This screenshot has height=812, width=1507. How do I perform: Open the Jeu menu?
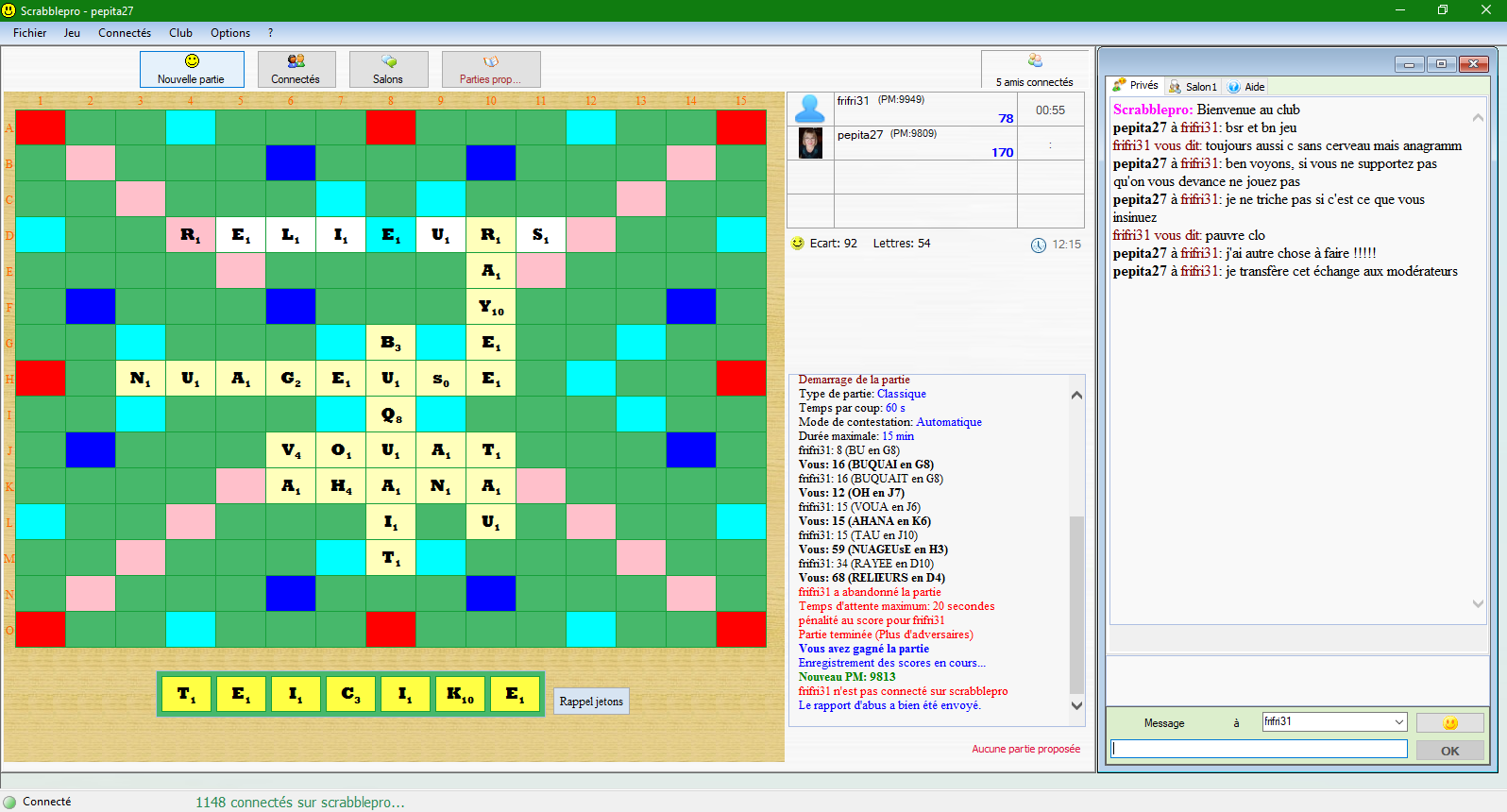72,33
